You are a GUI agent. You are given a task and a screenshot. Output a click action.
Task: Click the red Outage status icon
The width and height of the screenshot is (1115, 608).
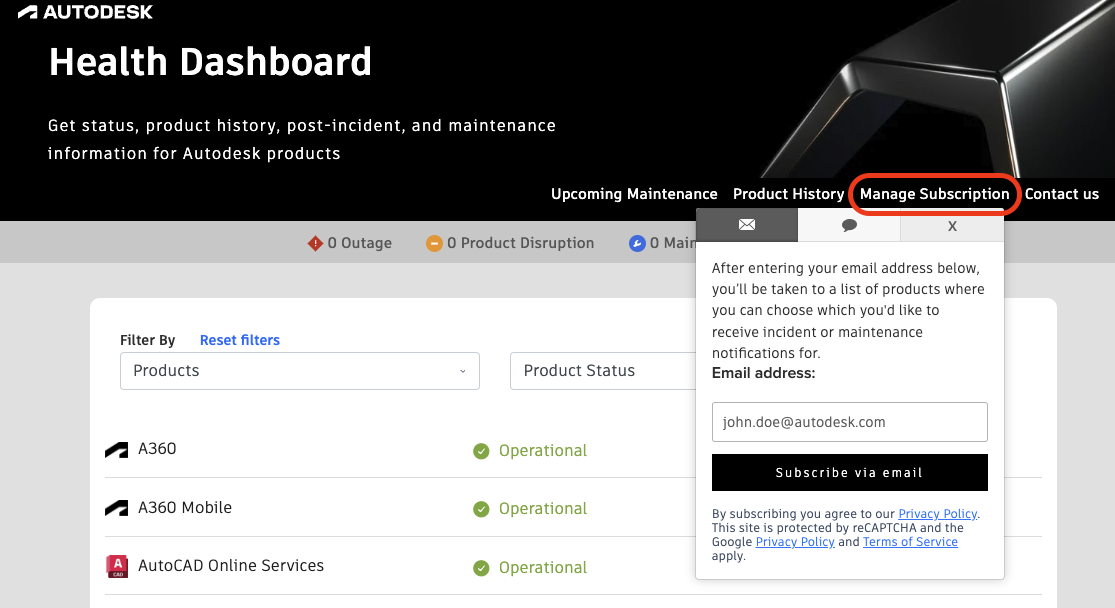pos(315,243)
